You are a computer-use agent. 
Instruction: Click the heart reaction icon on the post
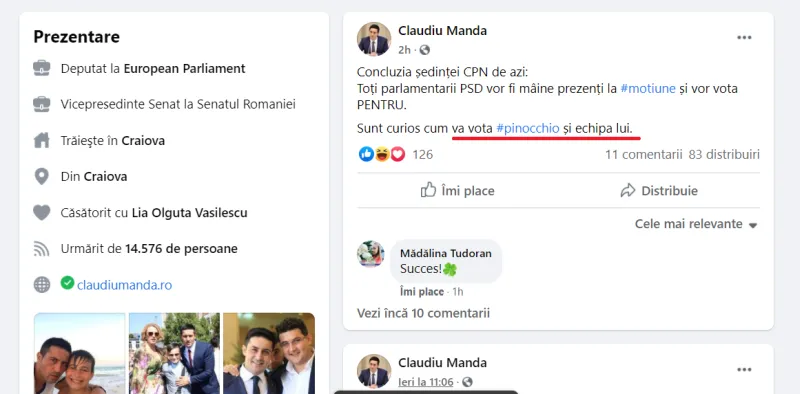coord(398,154)
